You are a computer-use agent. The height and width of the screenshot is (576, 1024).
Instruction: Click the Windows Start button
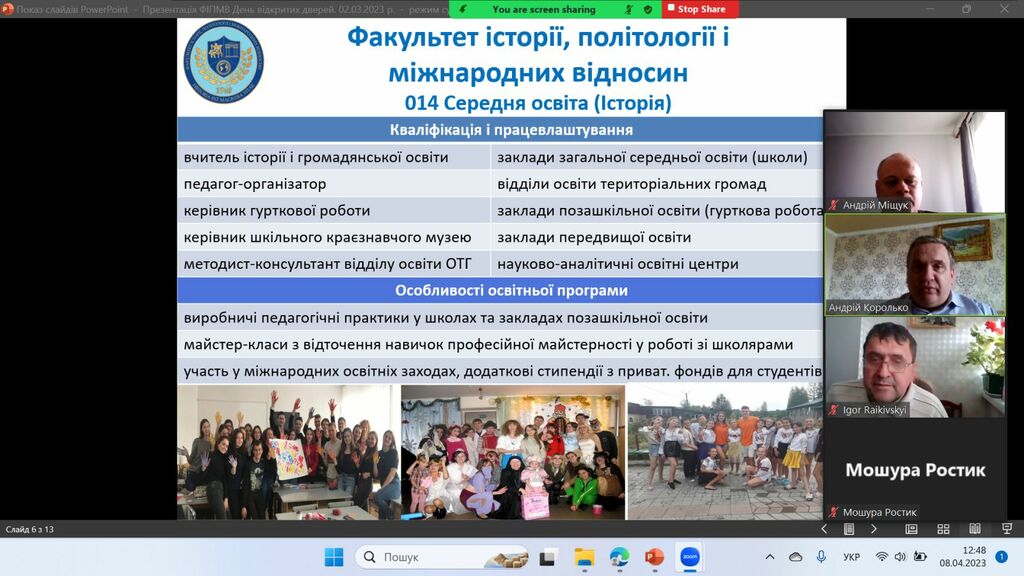334,557
